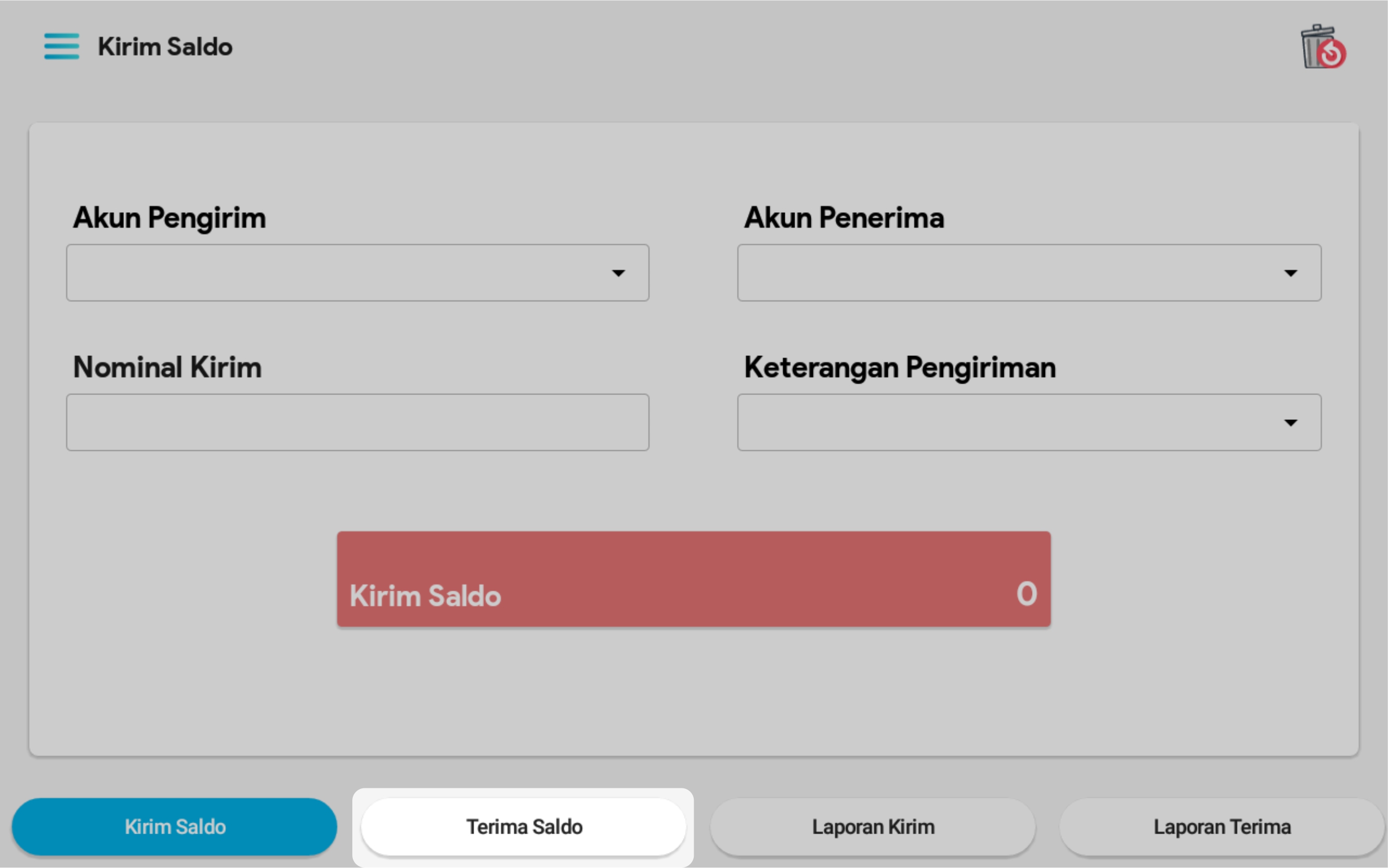The image size is (1388, 868).
Task: Focus the Nominal Kirim input field
Action: [x=357, y=423]
